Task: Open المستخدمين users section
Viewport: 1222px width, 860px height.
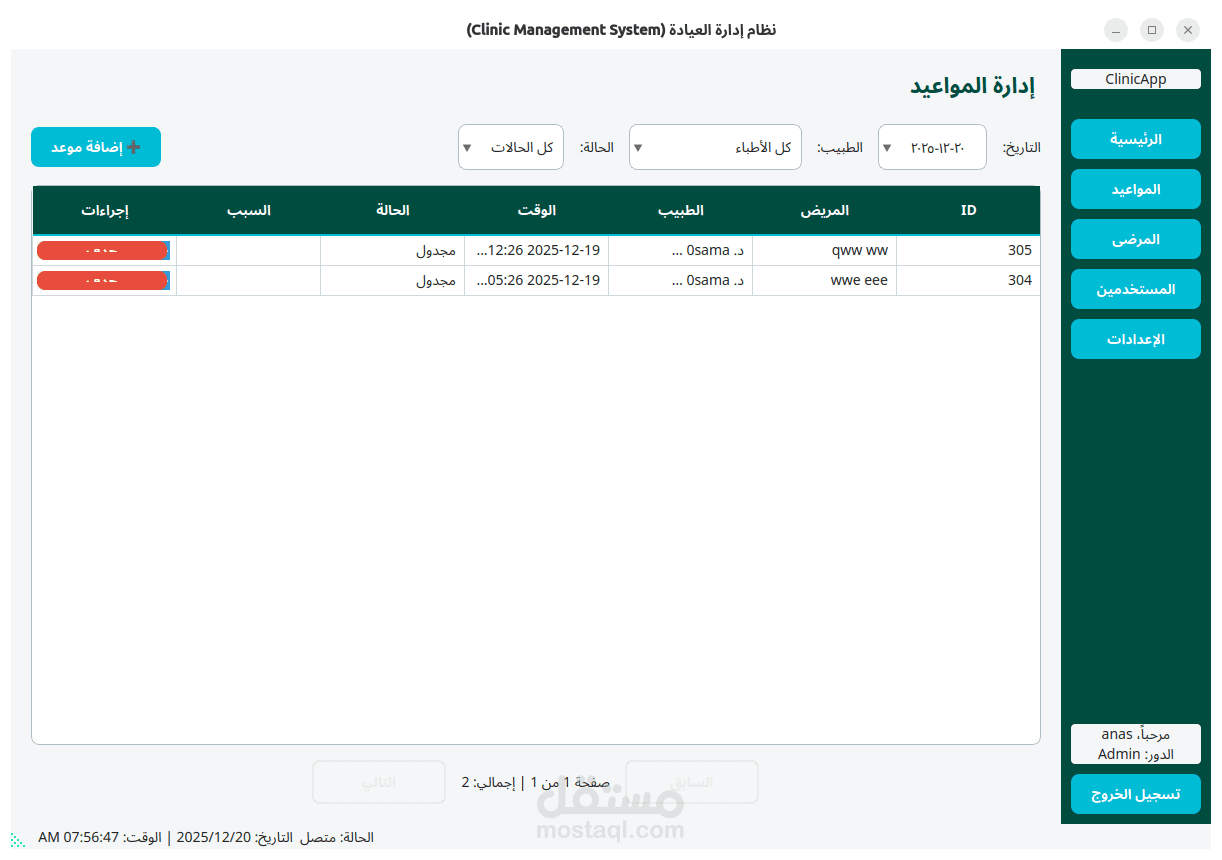Action: coord(1135,289)
